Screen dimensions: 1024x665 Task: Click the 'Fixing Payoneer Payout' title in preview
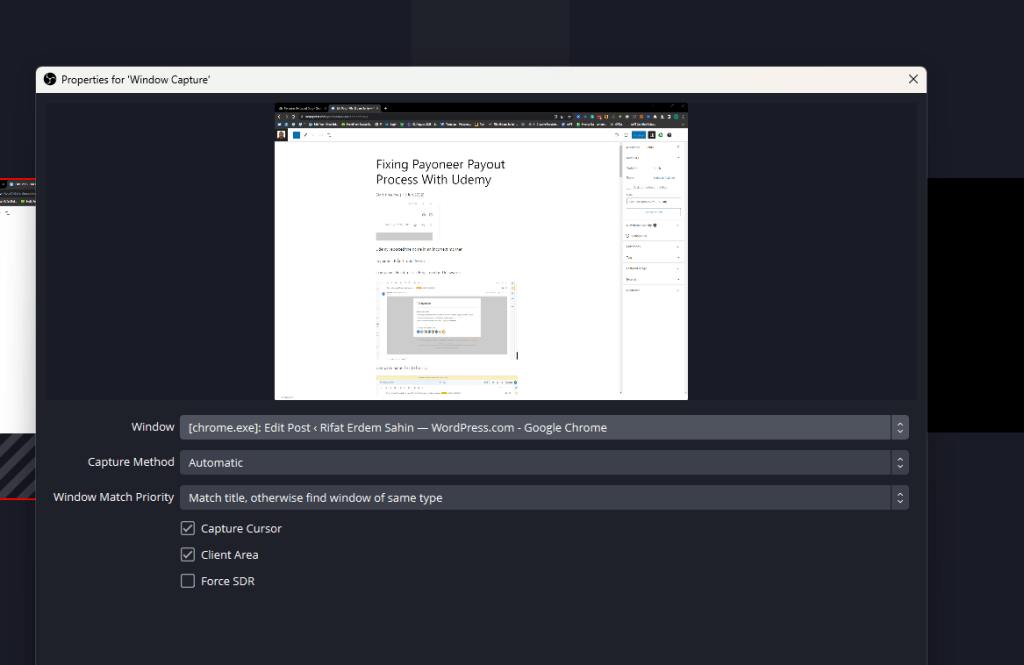[440, 172]
